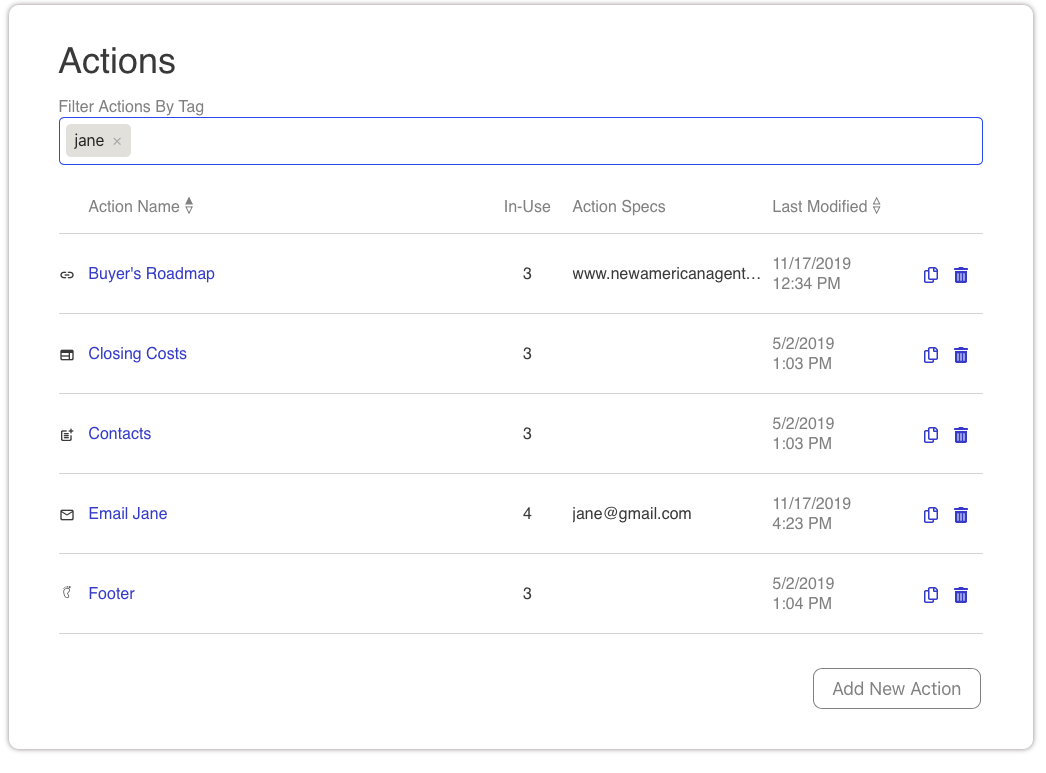This screenshot has width=1046, height=773.
Task: Open the Footer action
Action: (x=111, y=593)
